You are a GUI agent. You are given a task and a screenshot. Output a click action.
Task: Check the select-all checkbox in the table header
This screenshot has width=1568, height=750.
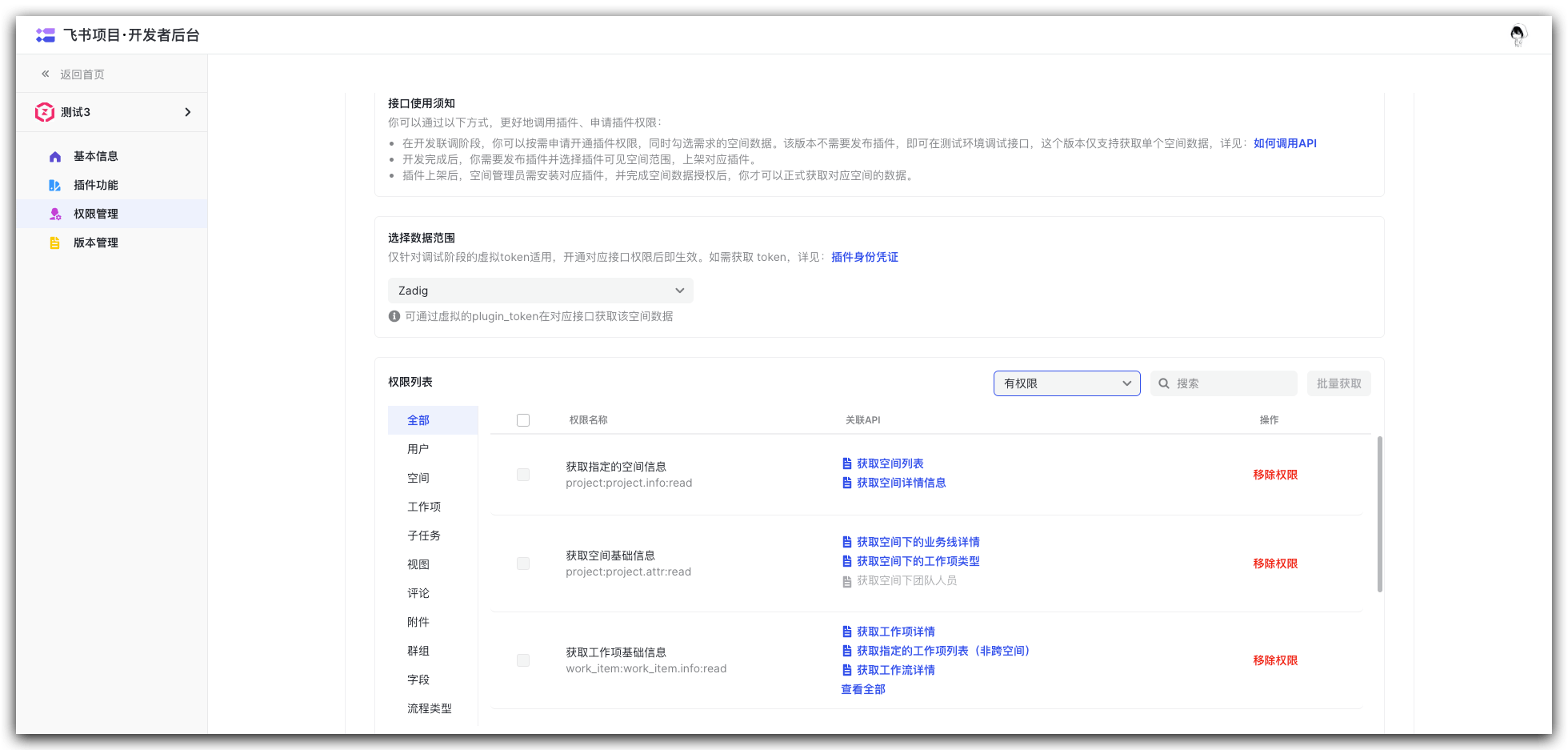coord(523,419)
